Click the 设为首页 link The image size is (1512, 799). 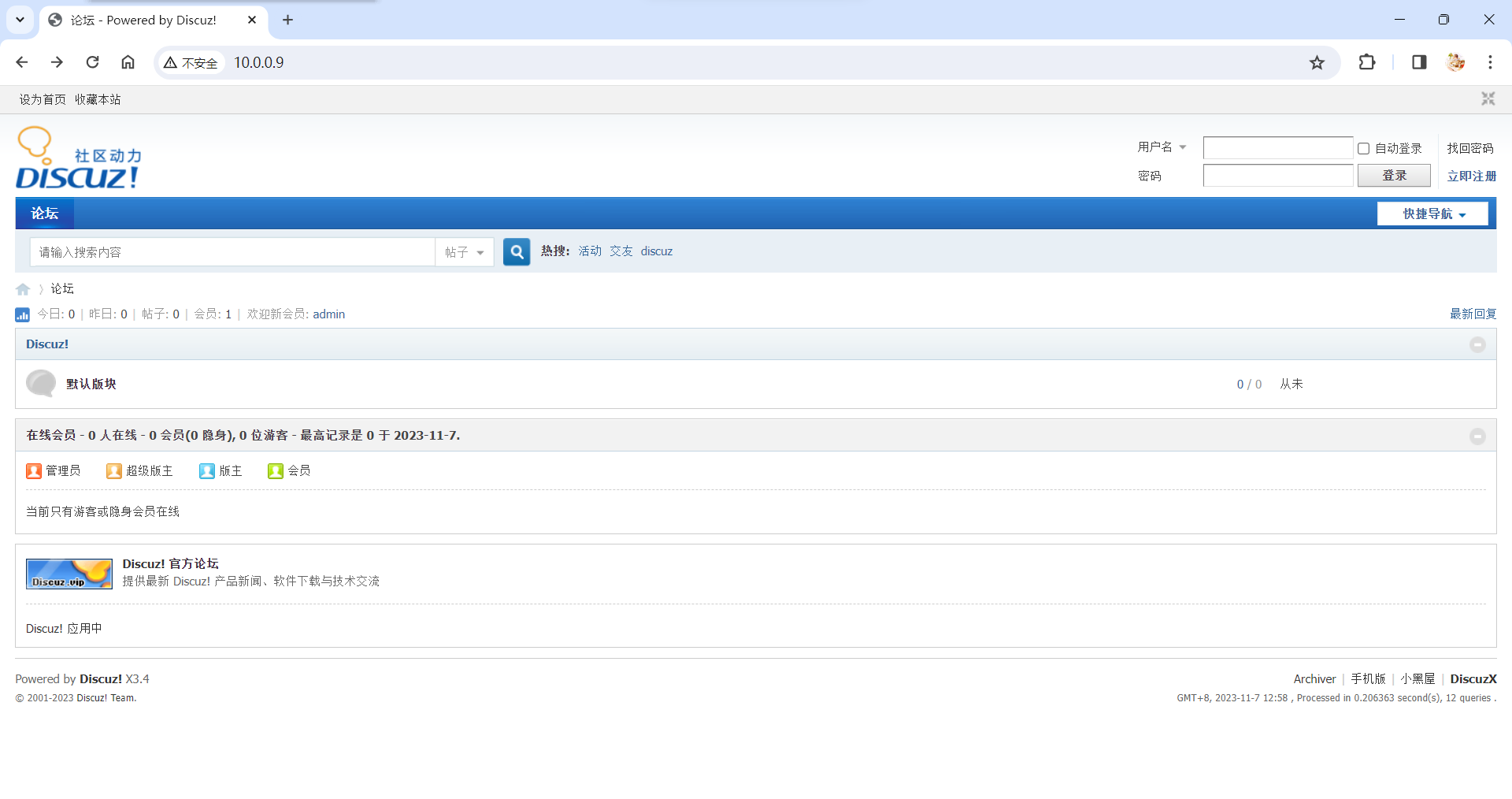coord(43,99)
